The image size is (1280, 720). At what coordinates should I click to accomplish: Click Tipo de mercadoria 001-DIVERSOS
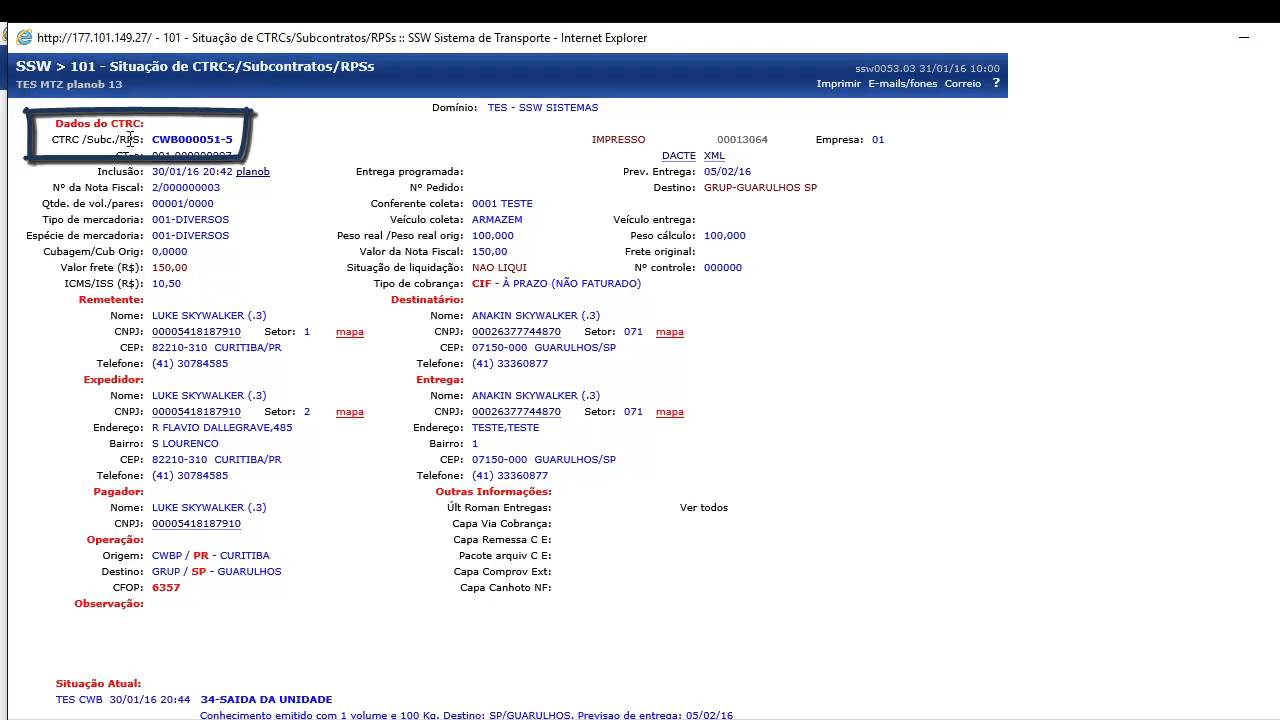tap(190, 220)
